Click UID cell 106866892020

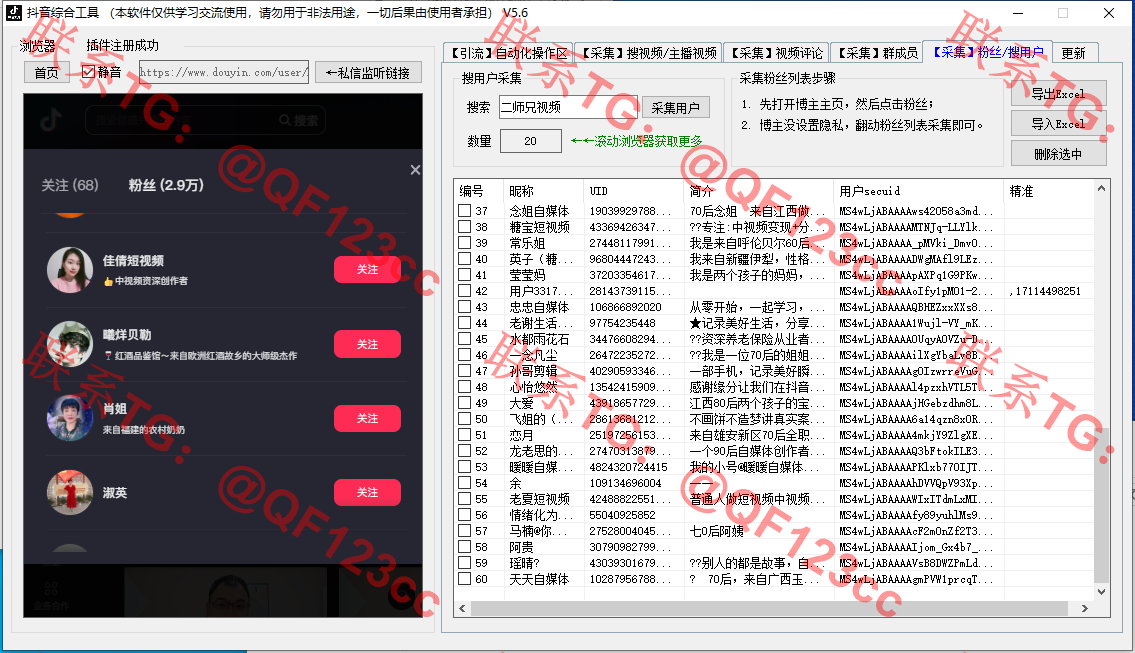[x=625, y=306]
